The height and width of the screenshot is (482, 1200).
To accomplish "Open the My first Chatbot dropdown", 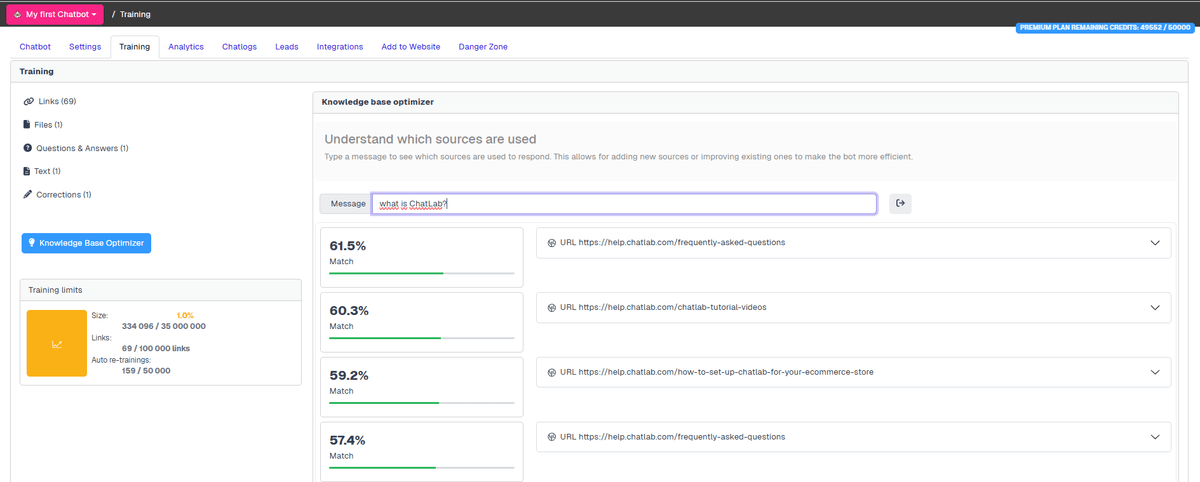I will (x=56, y=14).
